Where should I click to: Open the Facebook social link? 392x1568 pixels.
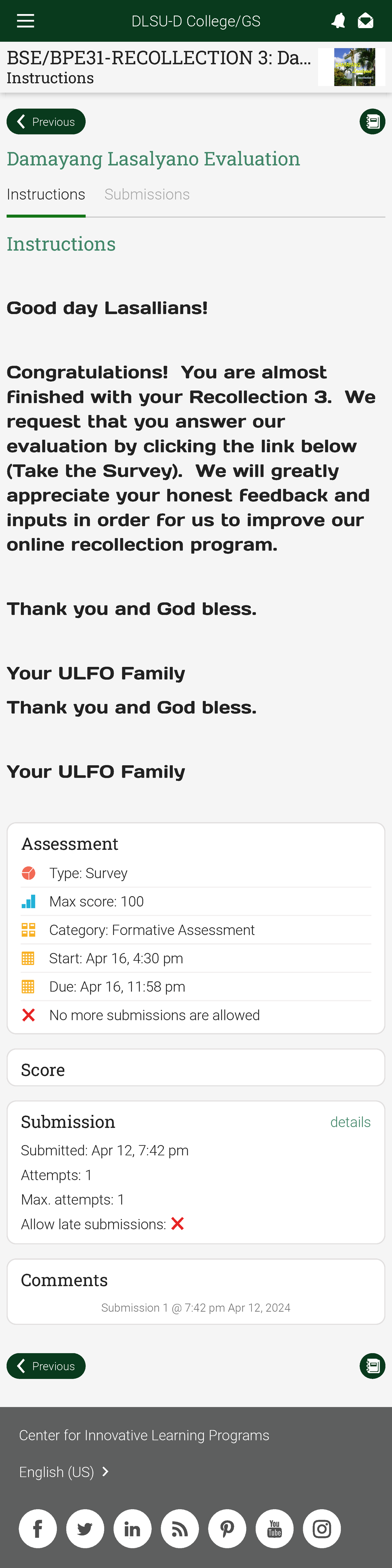pyautogui.click(x=38, y=1528)
